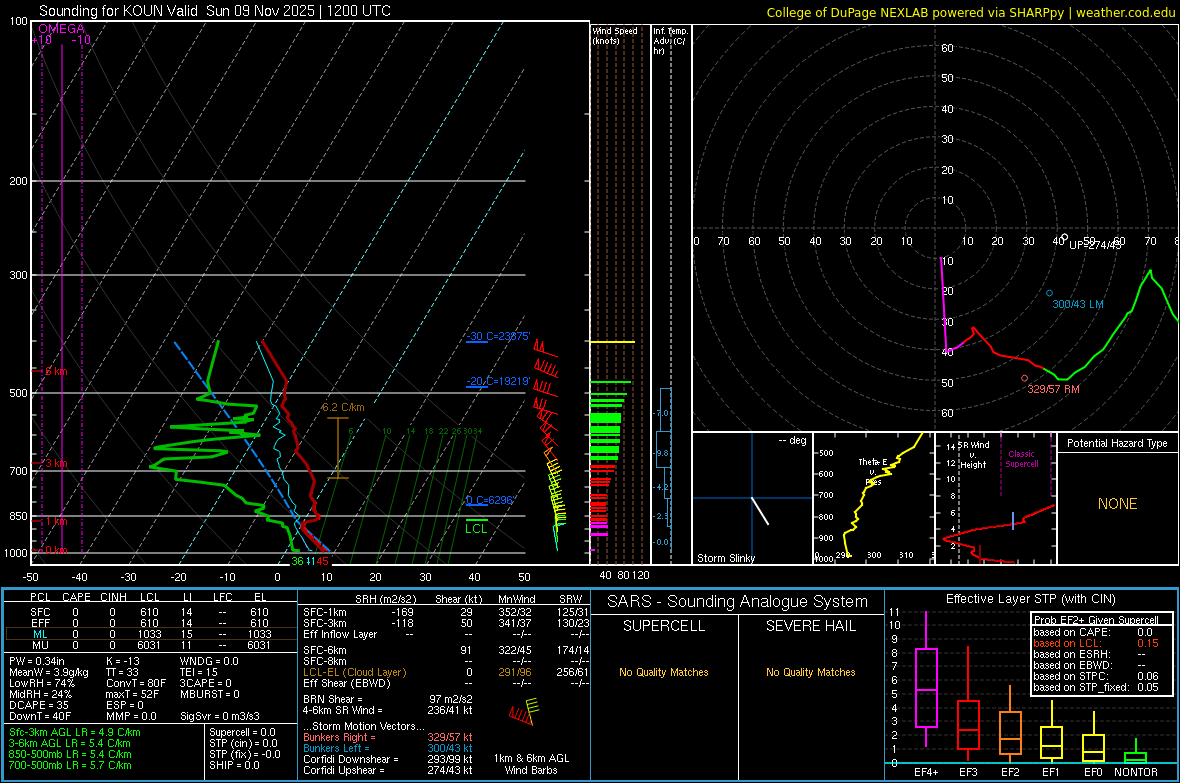Viewport: 1180px width, 783px height.
Task: Click No Quality Matches under SEVERE HAIL
Action: [810, 672]
